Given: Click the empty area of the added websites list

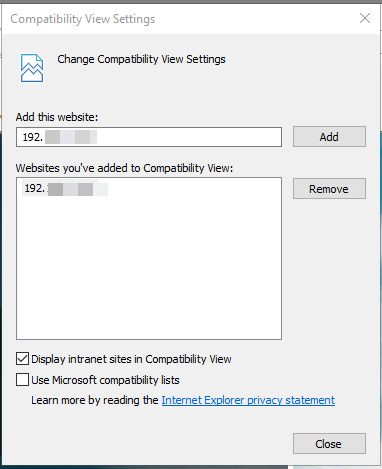Looking at the screenshot, I should pos(149,267).
